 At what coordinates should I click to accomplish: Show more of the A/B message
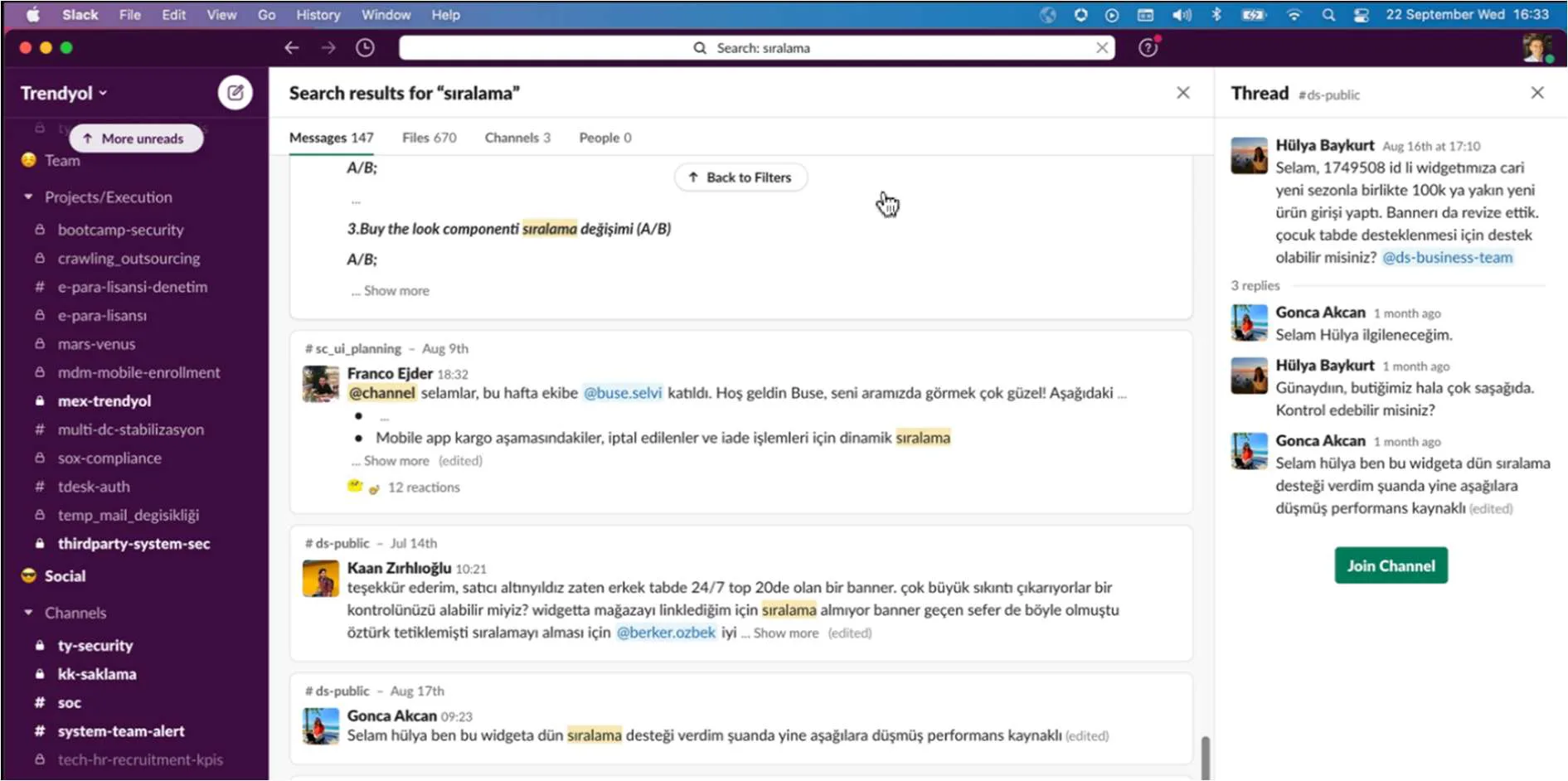(x=396, y=290)
